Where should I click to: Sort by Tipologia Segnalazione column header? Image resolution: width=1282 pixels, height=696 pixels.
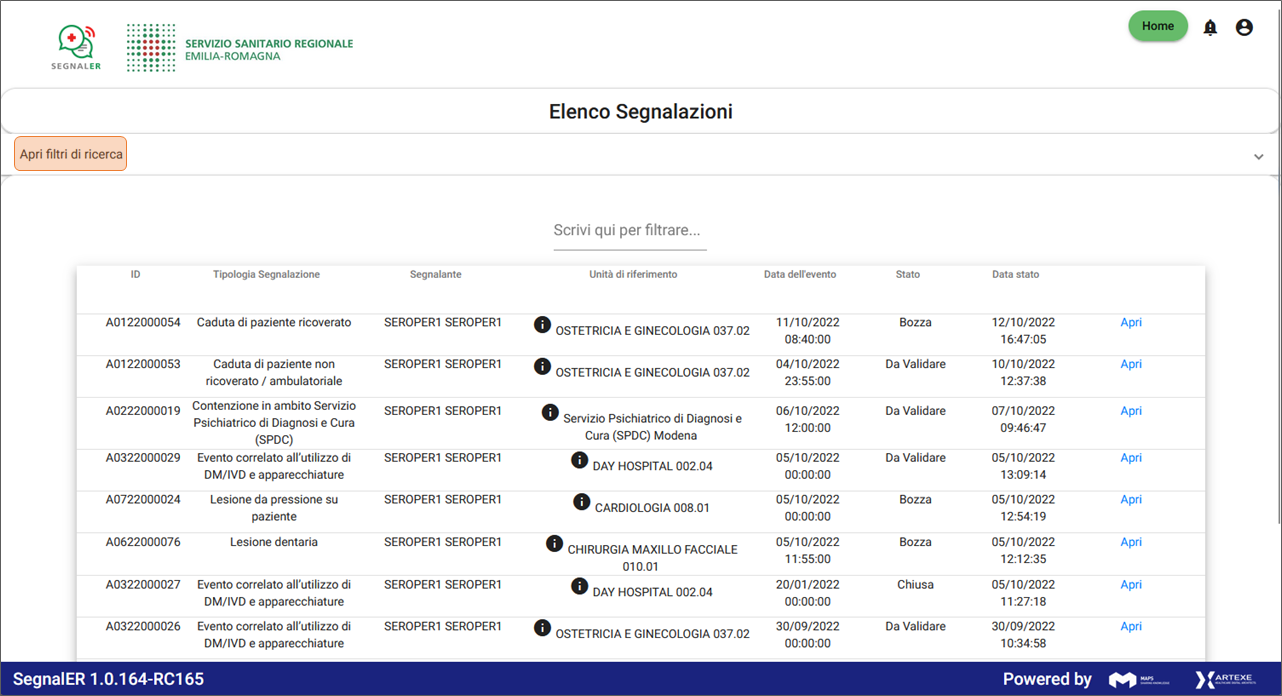click(266, 274)
